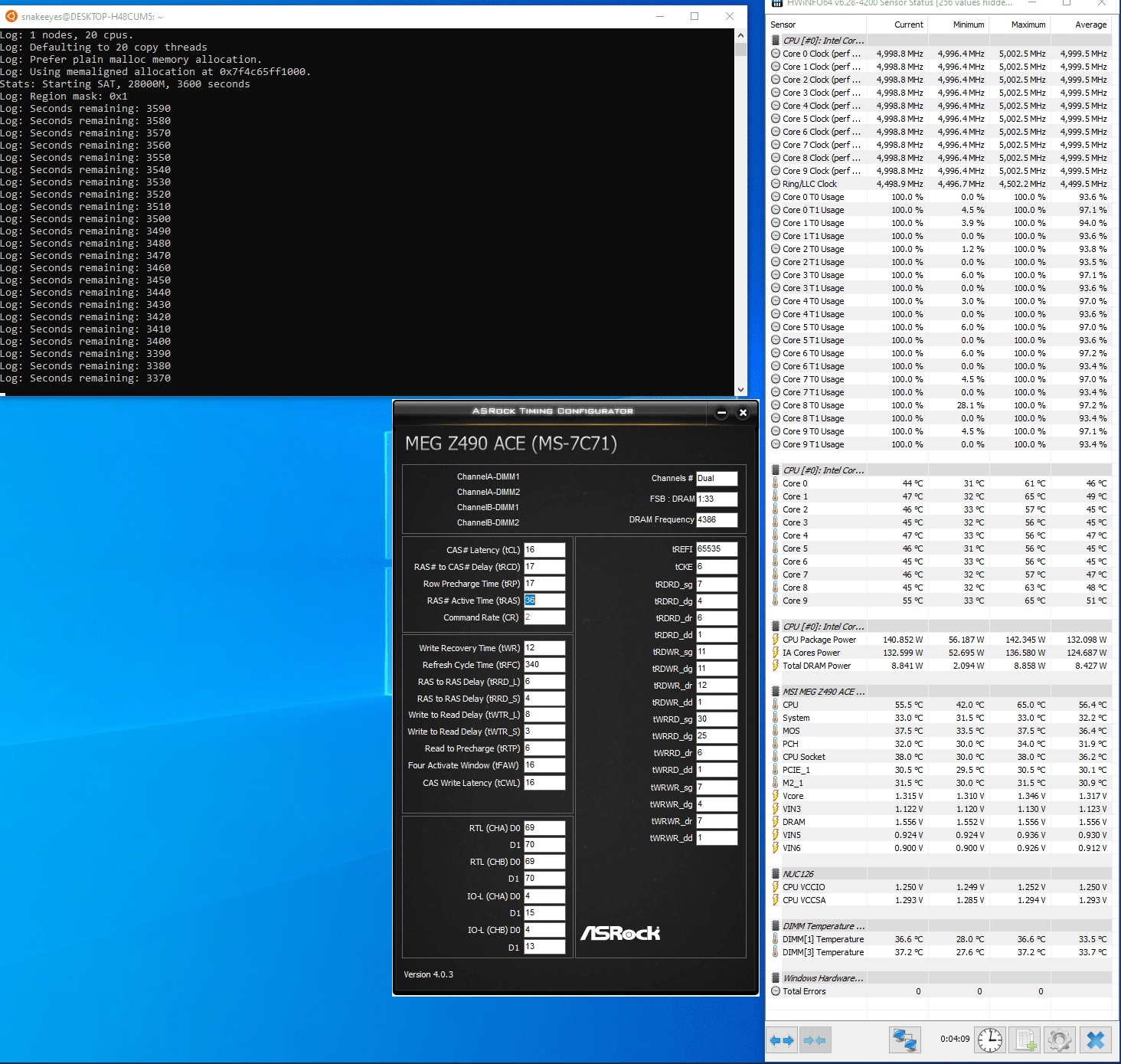
Task: Click the Version 4.0.3 text in ASRock window
Action: [428, 974]
